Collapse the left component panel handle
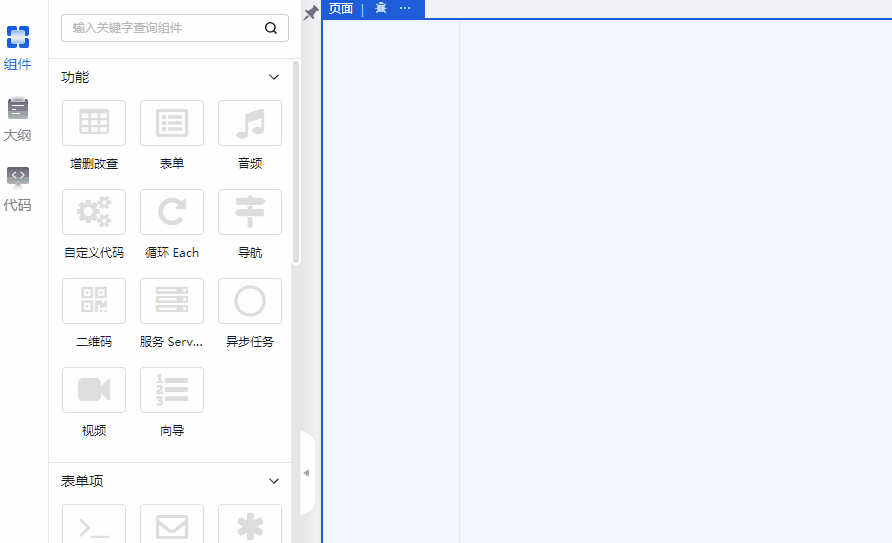Image resolution: width=892 pixels, height=543 pixels. pos(307,473)
